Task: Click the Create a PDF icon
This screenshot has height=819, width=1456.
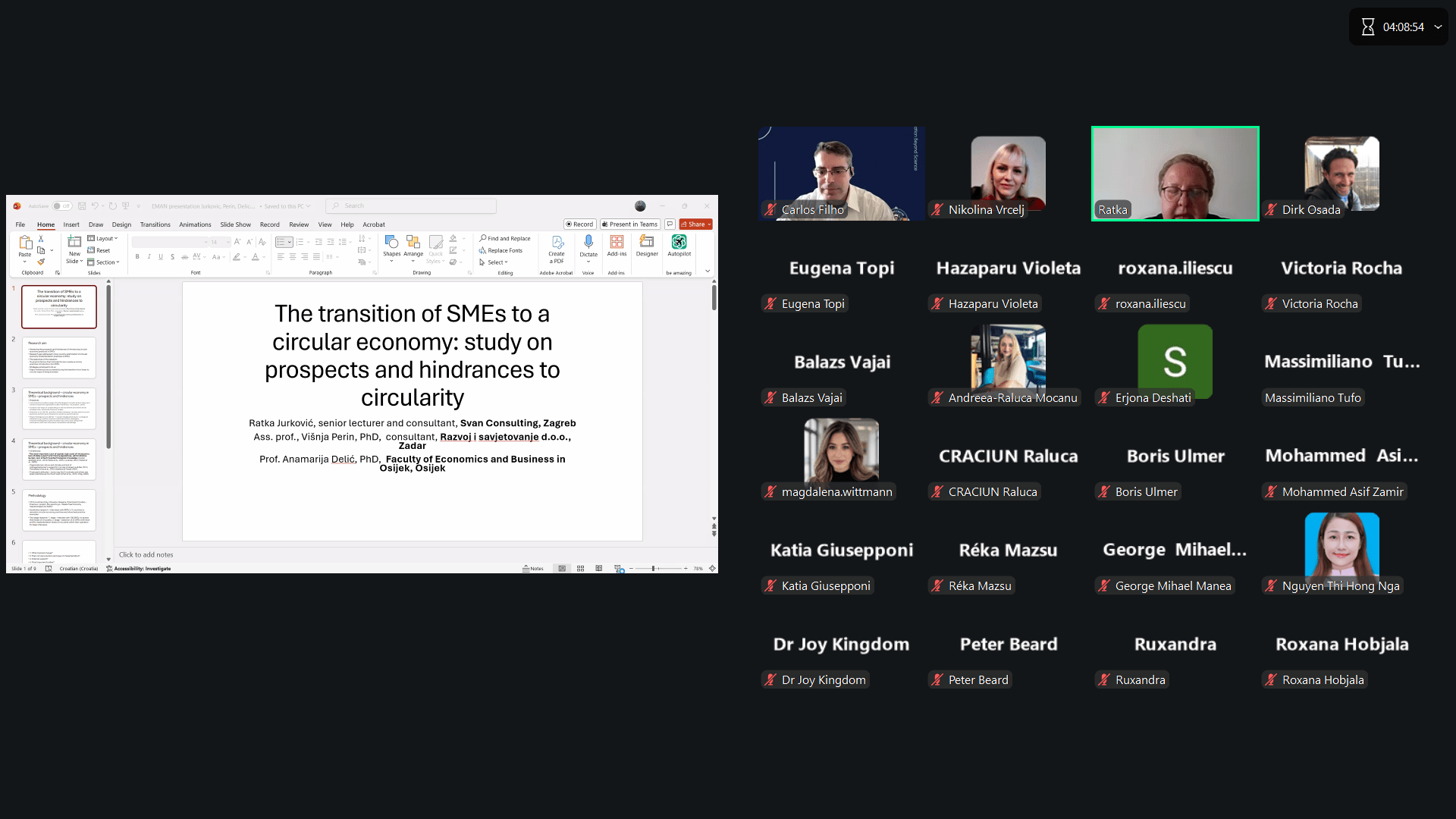Action: tap(557, 243)
